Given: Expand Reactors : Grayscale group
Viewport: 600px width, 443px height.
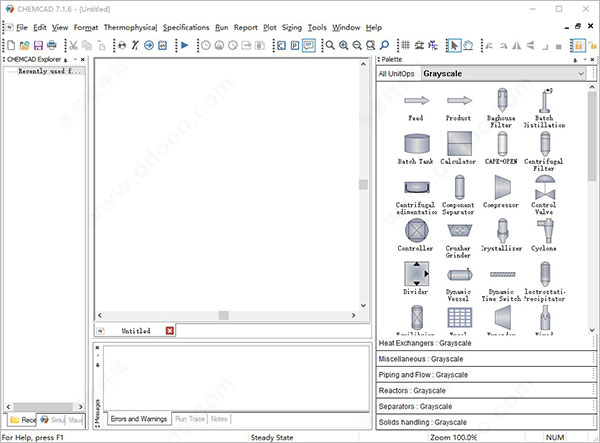Looking at the screenshot, I should click(484, 391).
